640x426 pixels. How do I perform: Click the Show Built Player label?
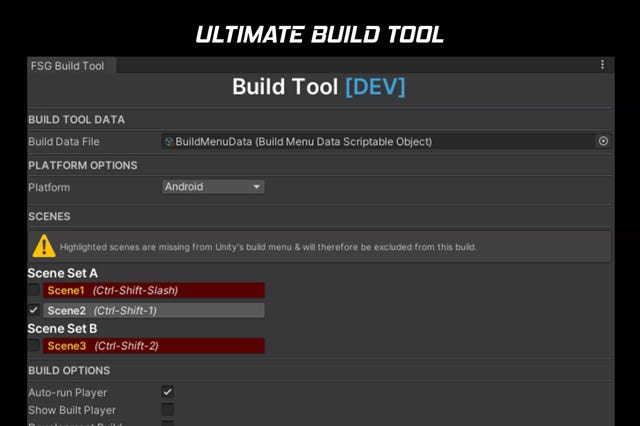point(72,410)
